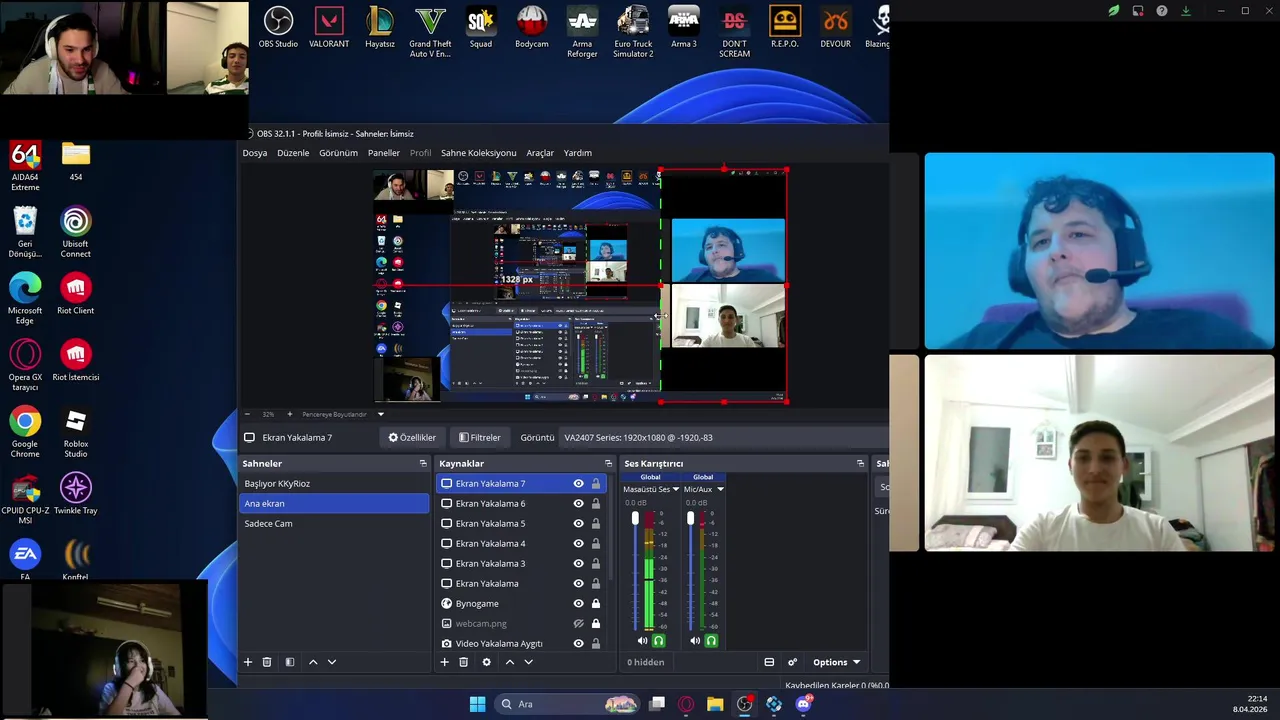Screen dimensions: 1280x720
Task: Select the Sadece Cam scene
Action: (x=334, y=524)
